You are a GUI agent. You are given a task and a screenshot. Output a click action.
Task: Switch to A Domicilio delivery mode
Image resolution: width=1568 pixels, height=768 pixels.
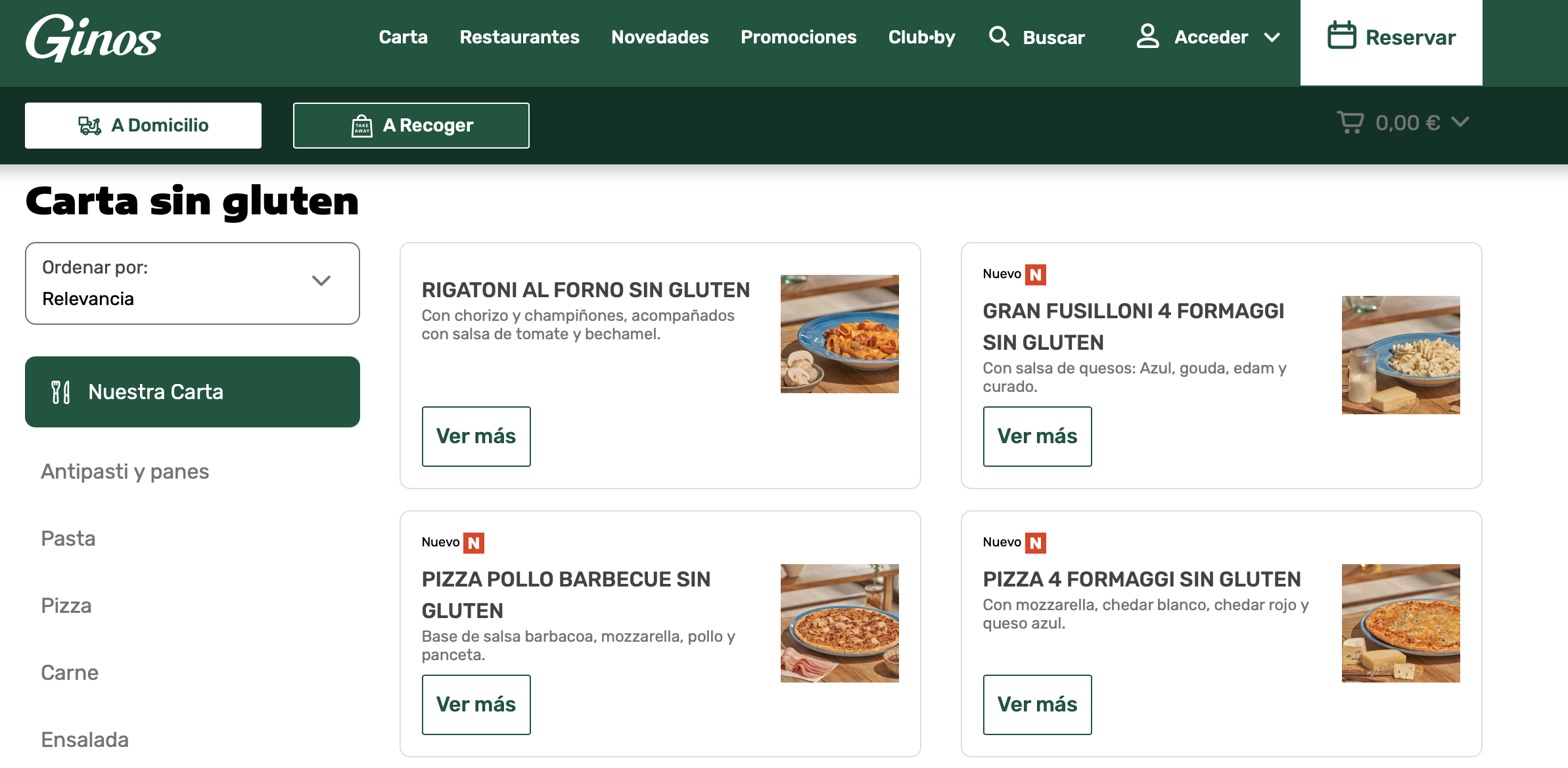(x=143, y=126)
